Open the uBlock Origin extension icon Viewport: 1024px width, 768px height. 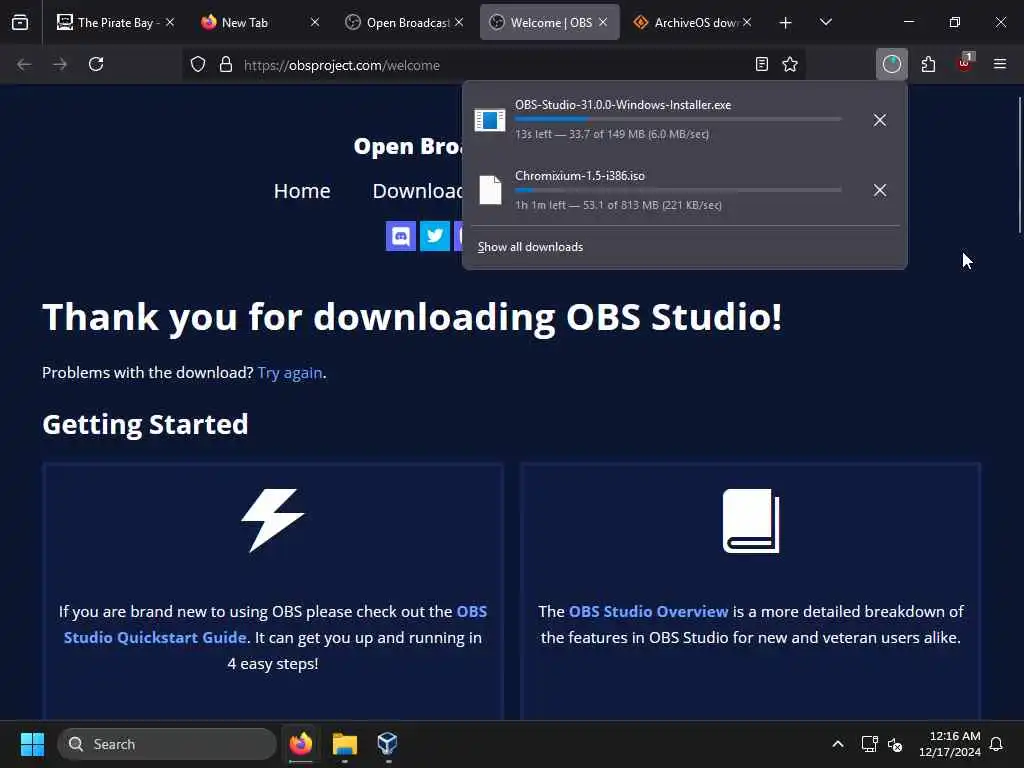[965, 63]
